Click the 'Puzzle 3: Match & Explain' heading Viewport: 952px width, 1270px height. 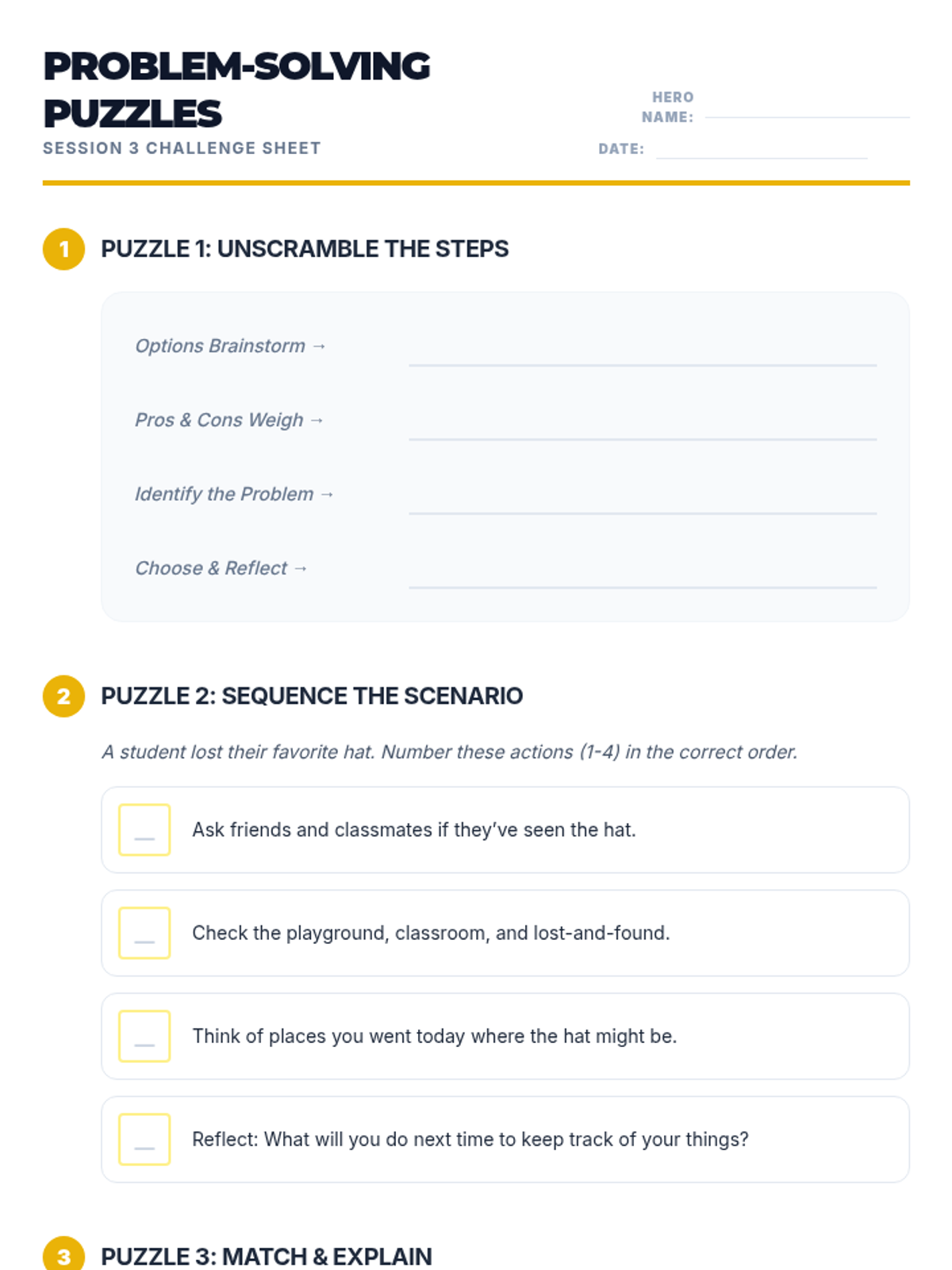pos(267,1257)
